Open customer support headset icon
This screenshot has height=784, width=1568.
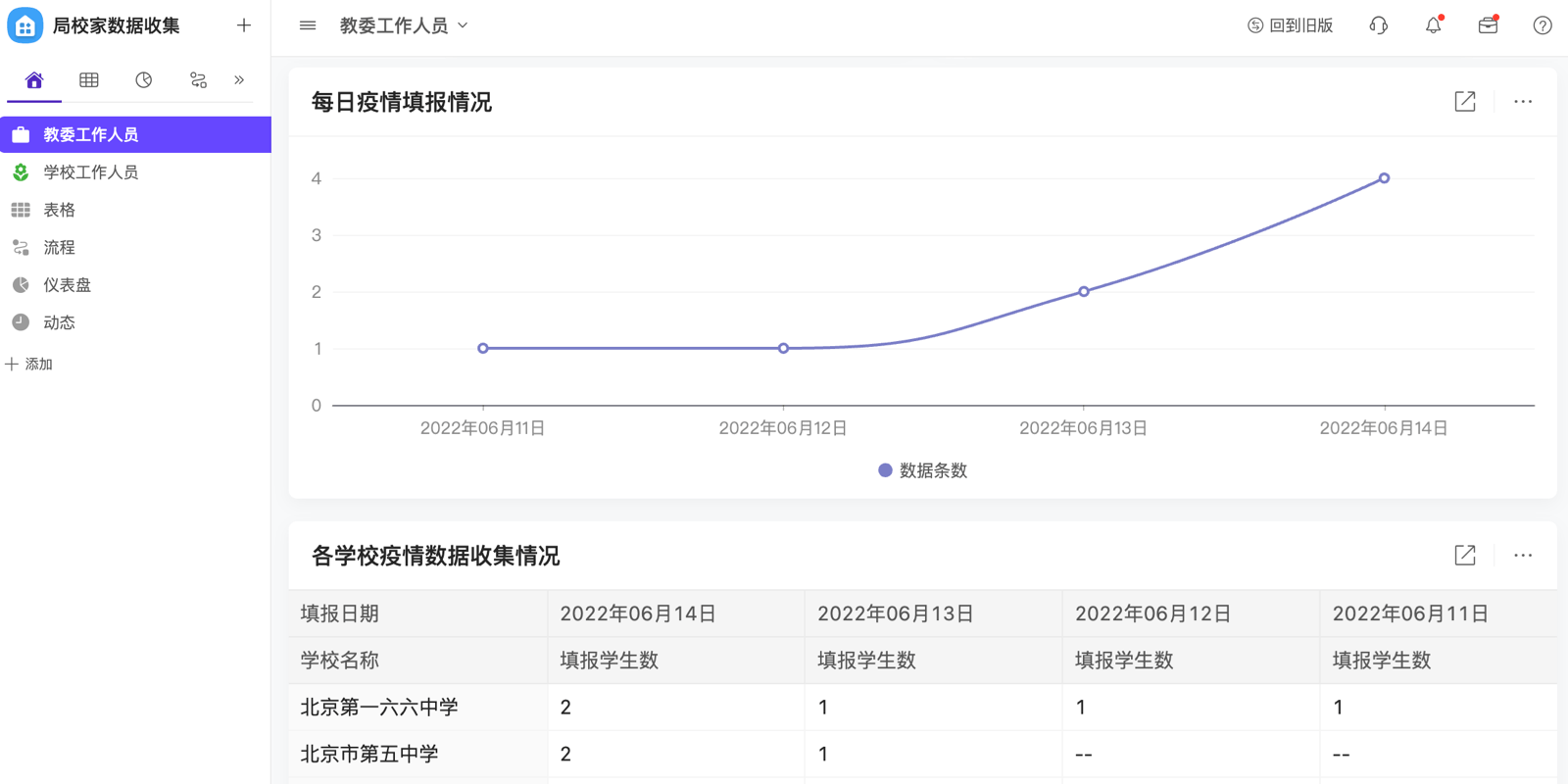pos(1378,25)
